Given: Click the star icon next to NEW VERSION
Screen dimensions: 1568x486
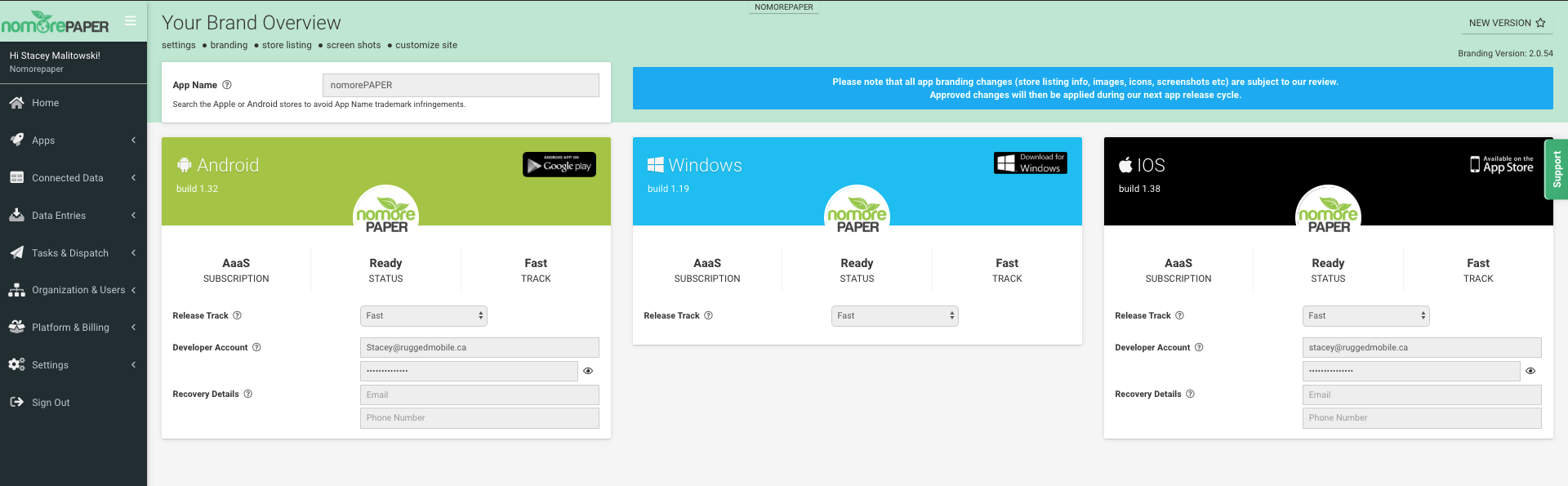Looking at the screenshot, I should coord(1540,23).
